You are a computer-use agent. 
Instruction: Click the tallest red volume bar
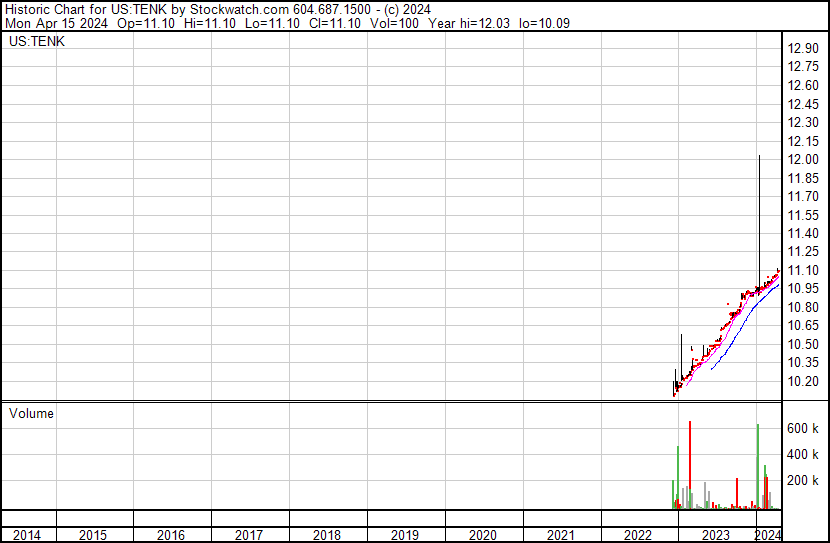690,460
